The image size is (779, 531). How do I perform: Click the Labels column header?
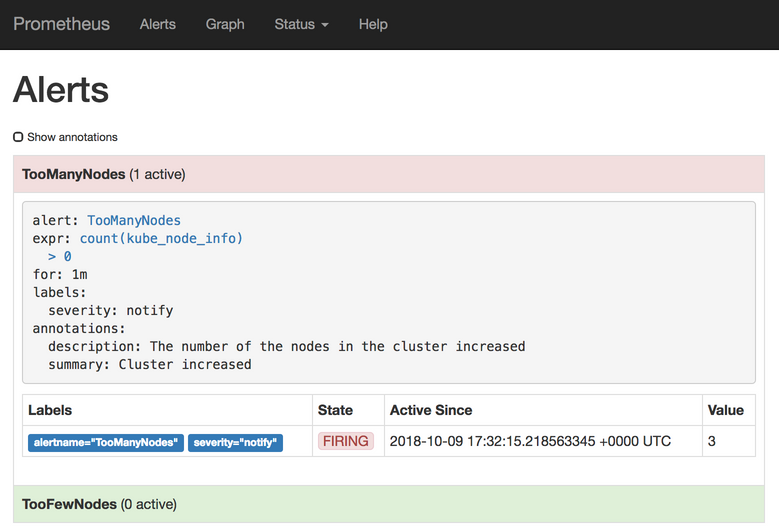click(50, 410)
